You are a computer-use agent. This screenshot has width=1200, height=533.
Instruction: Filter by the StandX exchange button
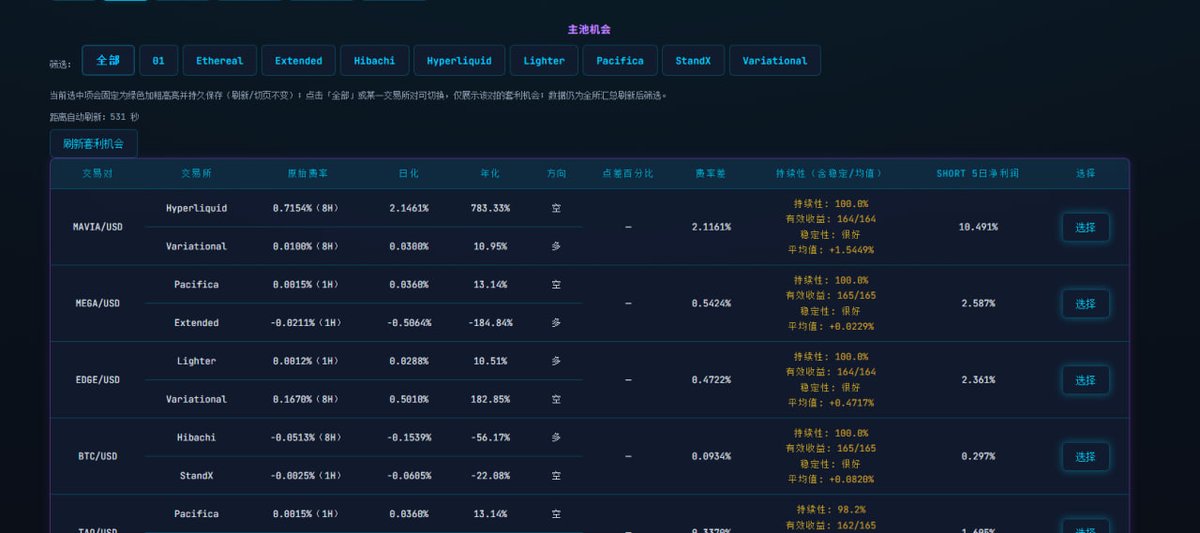[x=693, y=60]
